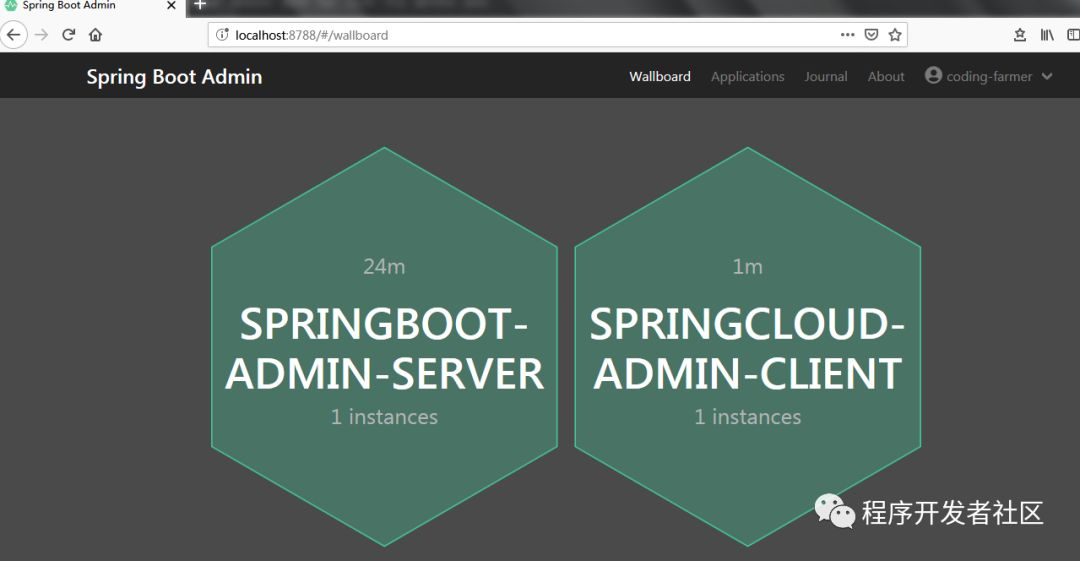Click the Spring Boot Admin brand title
The height and width of the screenshot is (561, 1080).
[x=174, y=76]
